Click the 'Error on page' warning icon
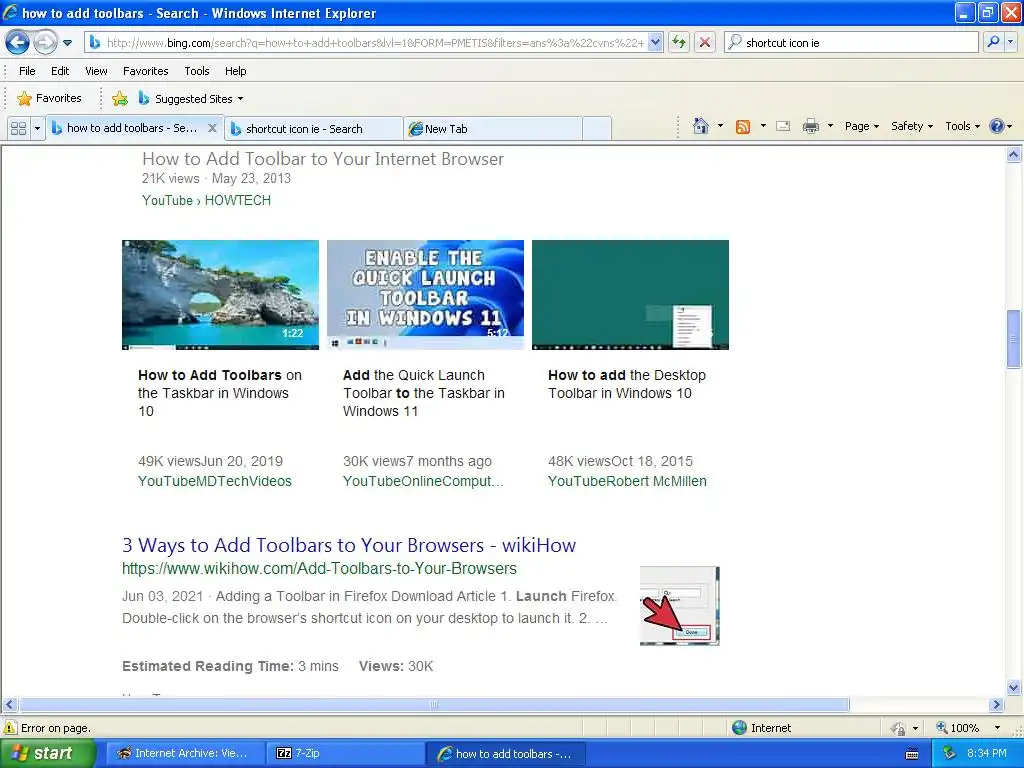 tap(10, 728)
